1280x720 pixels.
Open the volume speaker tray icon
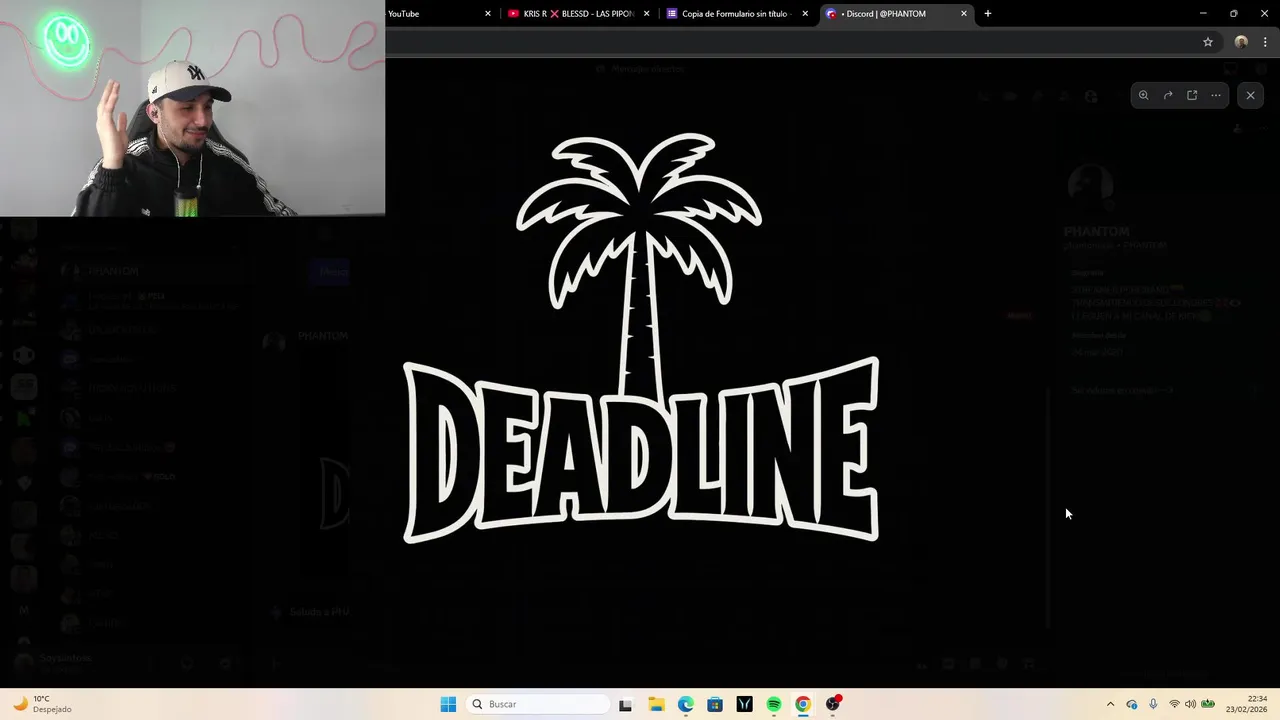pyautogui.click(x=1190, y=704)
